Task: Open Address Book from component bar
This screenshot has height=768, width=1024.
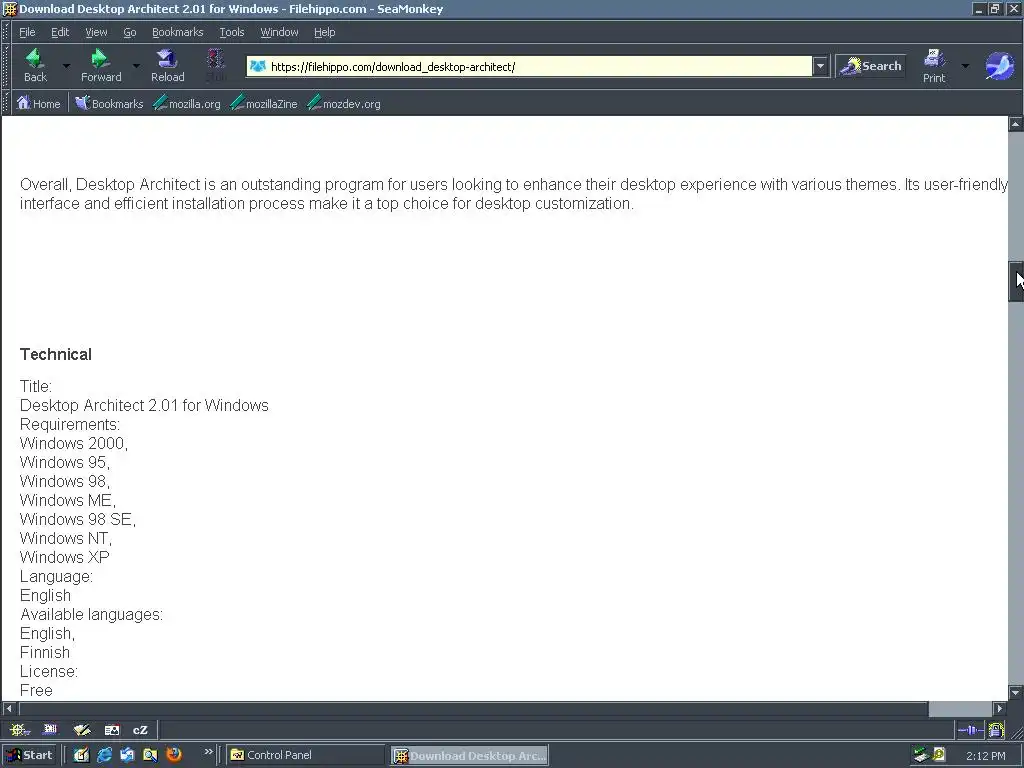Action: pos(112,729)
